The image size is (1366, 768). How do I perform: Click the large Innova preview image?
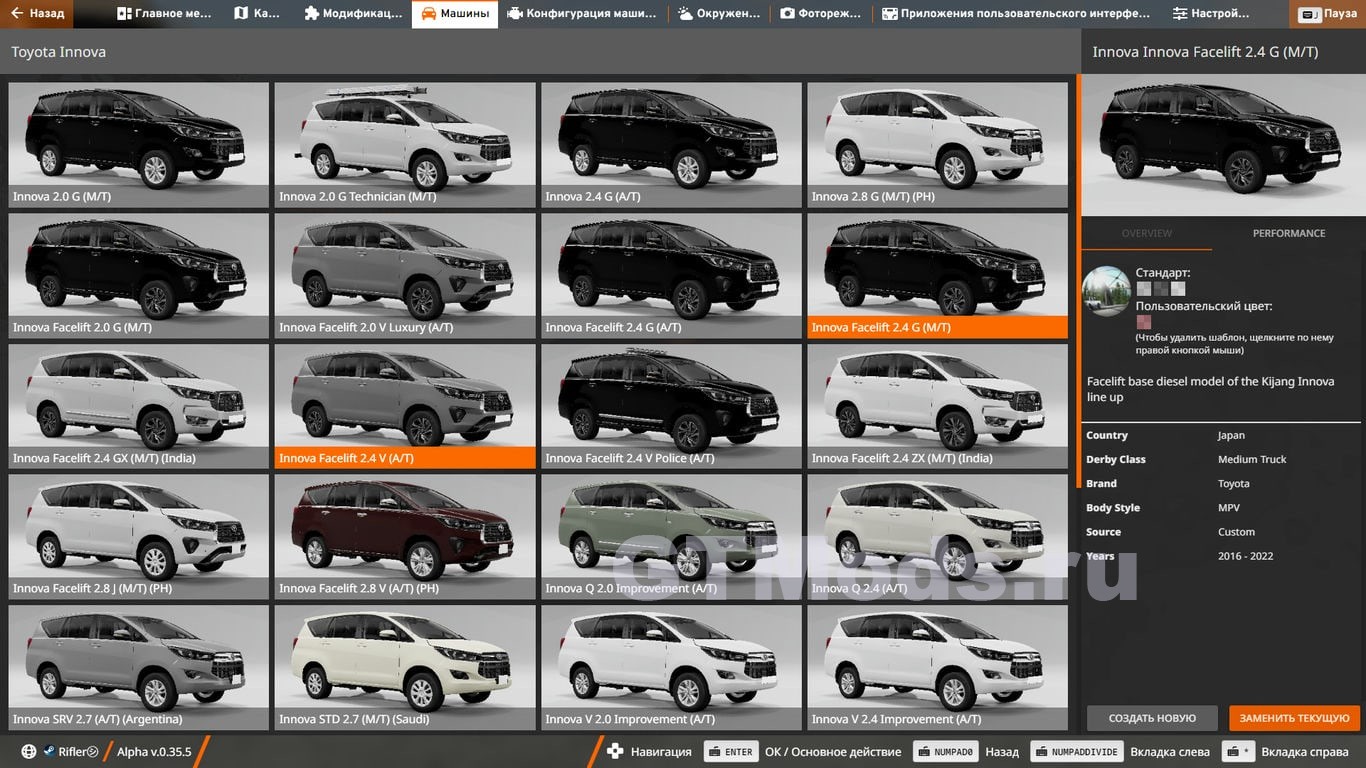[1223, 144]
